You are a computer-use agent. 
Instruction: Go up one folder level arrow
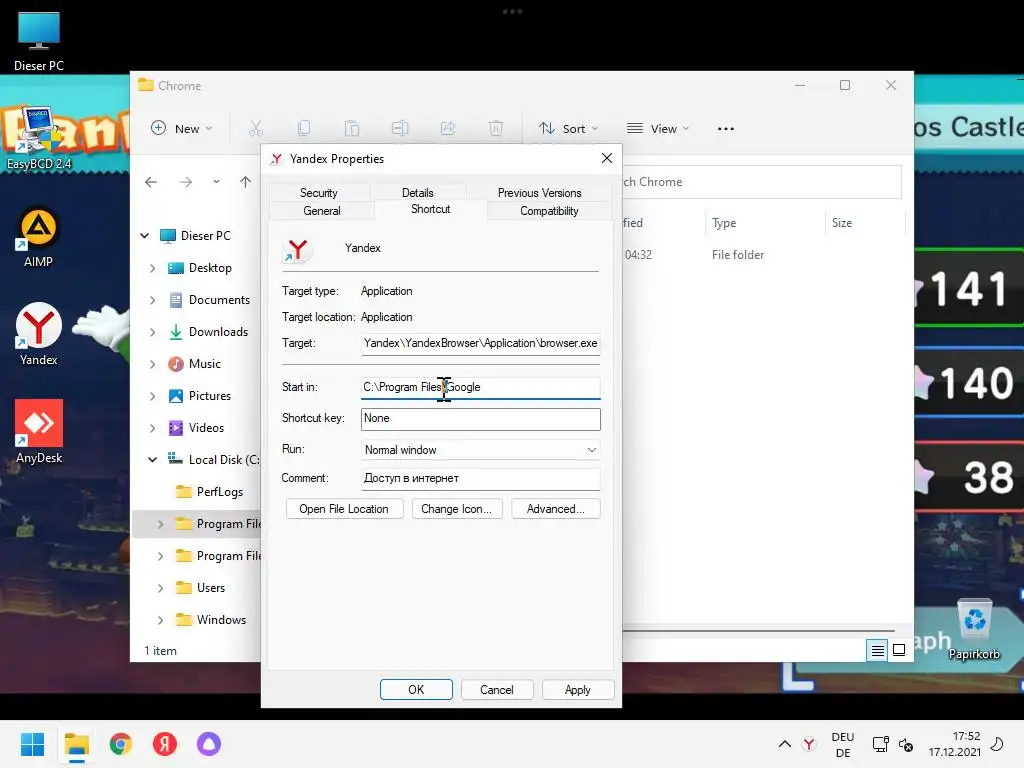click(x=246, y=182)
